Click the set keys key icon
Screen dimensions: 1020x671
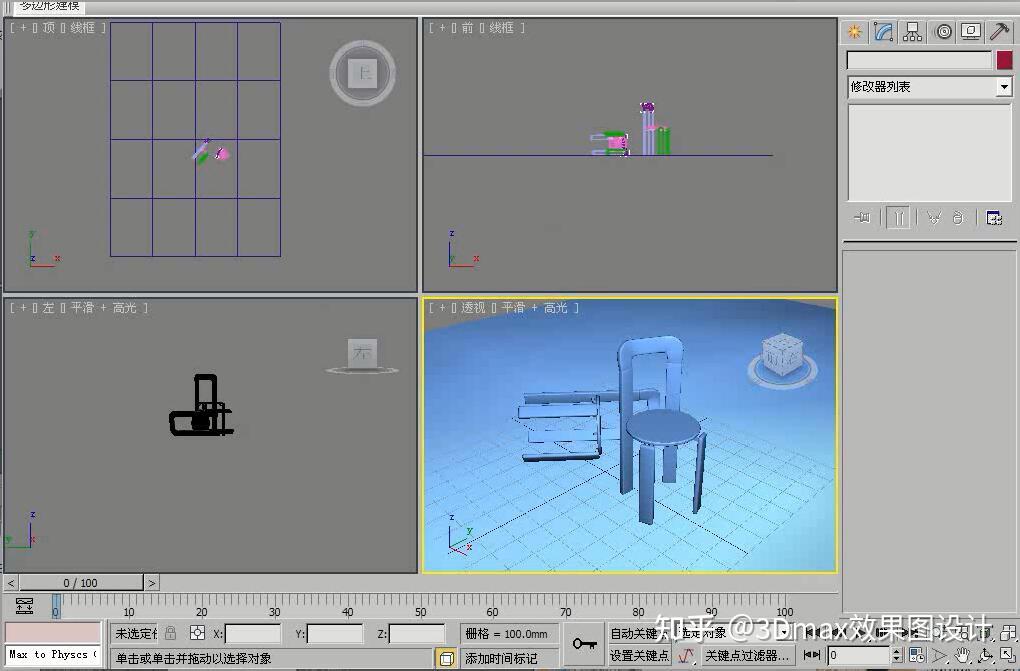[584, 644]
